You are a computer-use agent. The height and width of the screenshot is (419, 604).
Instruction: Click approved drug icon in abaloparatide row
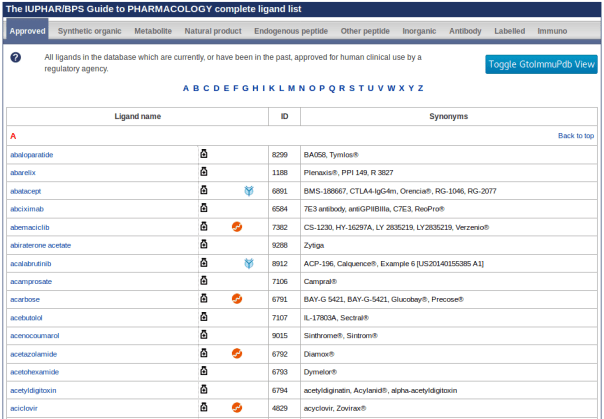pyautogui.click(x=204, y=154)
